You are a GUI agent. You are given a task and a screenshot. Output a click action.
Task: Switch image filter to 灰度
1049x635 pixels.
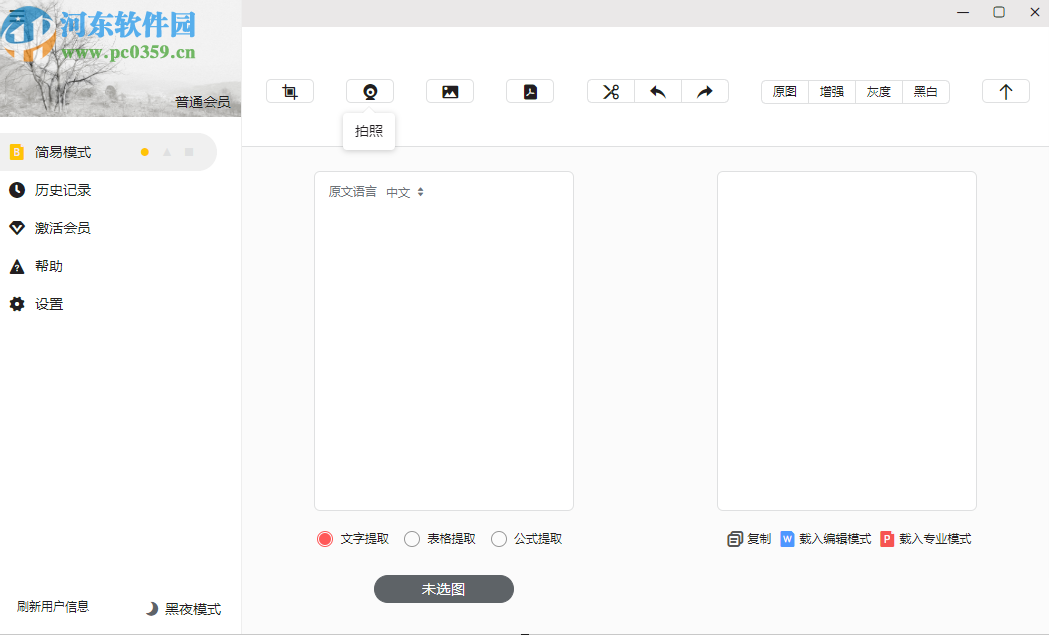(x=878, y=91)
